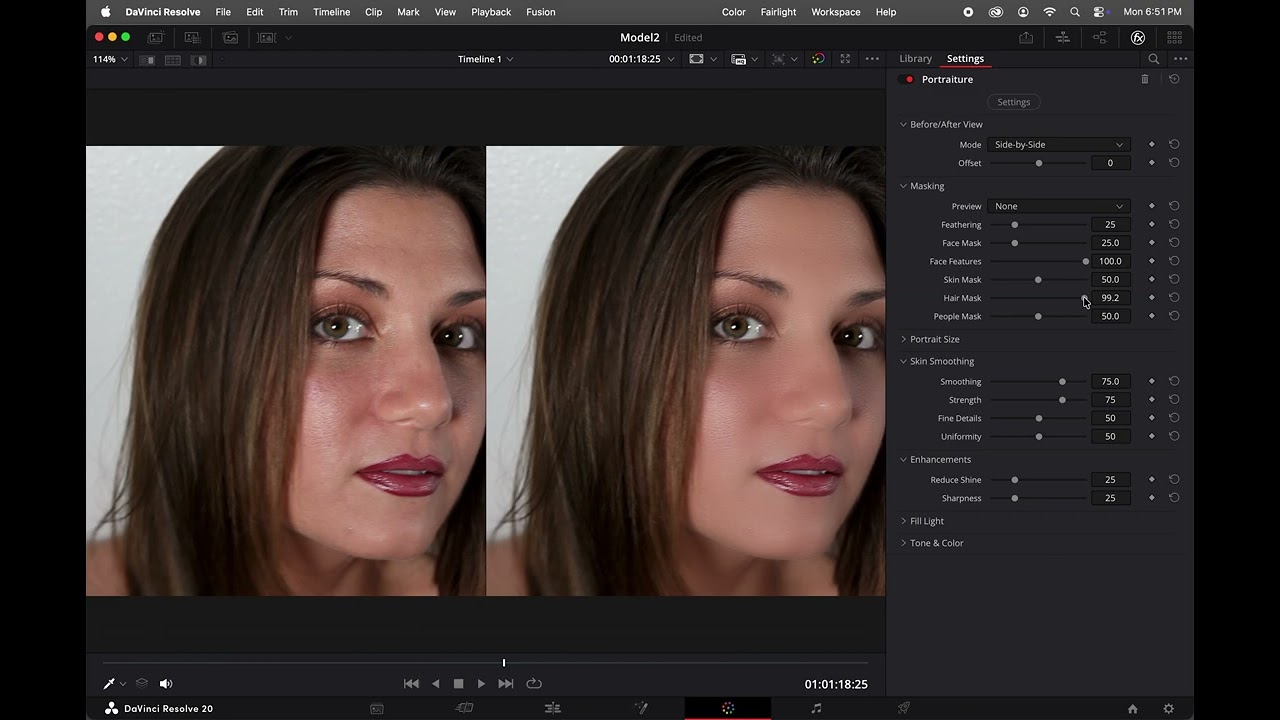Select the qualifier eyedropper tool

(109, 684)
